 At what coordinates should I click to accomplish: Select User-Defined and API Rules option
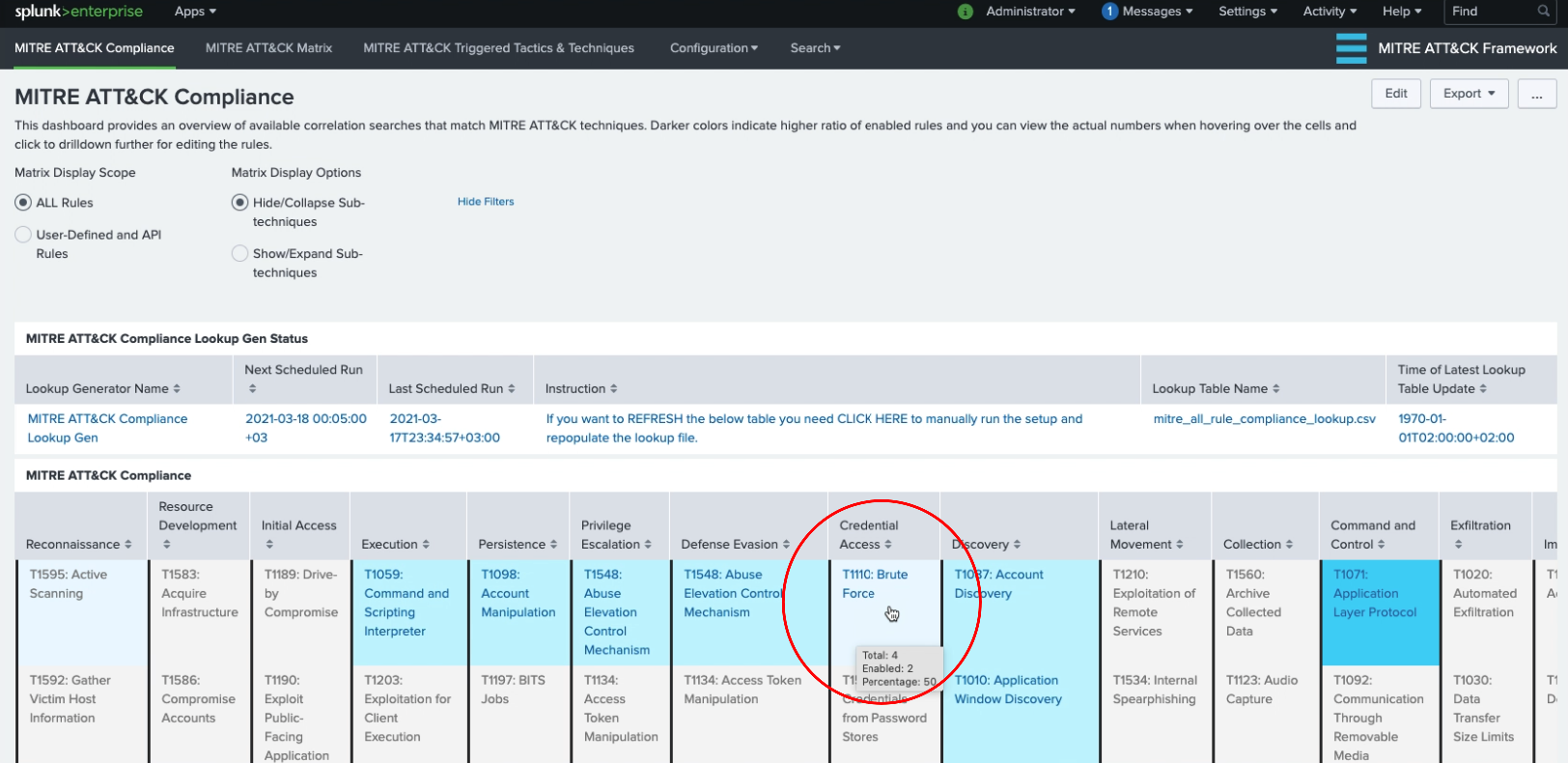click(x=23, y=235)
